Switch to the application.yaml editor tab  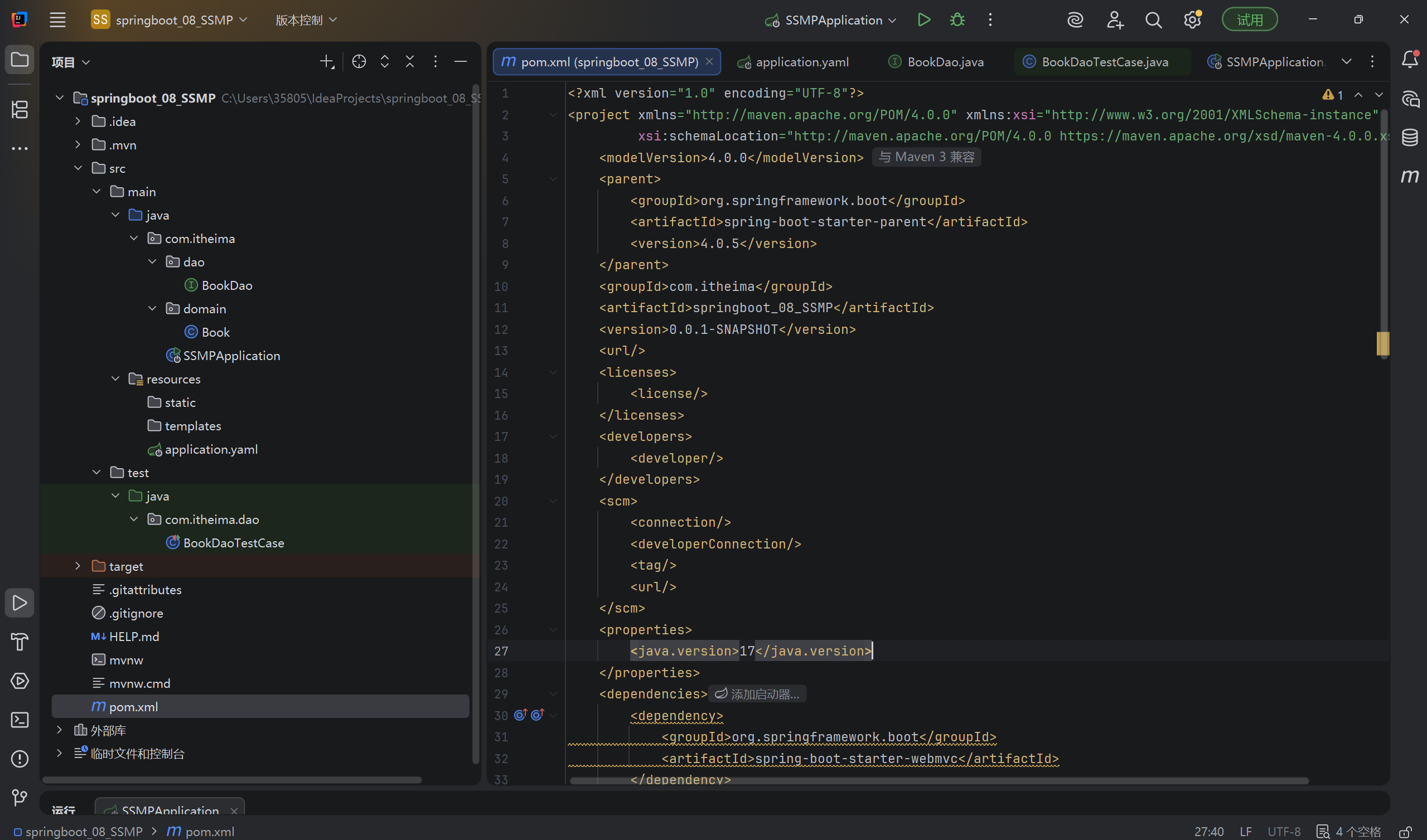pyautogui.click(x=801, y=62)
